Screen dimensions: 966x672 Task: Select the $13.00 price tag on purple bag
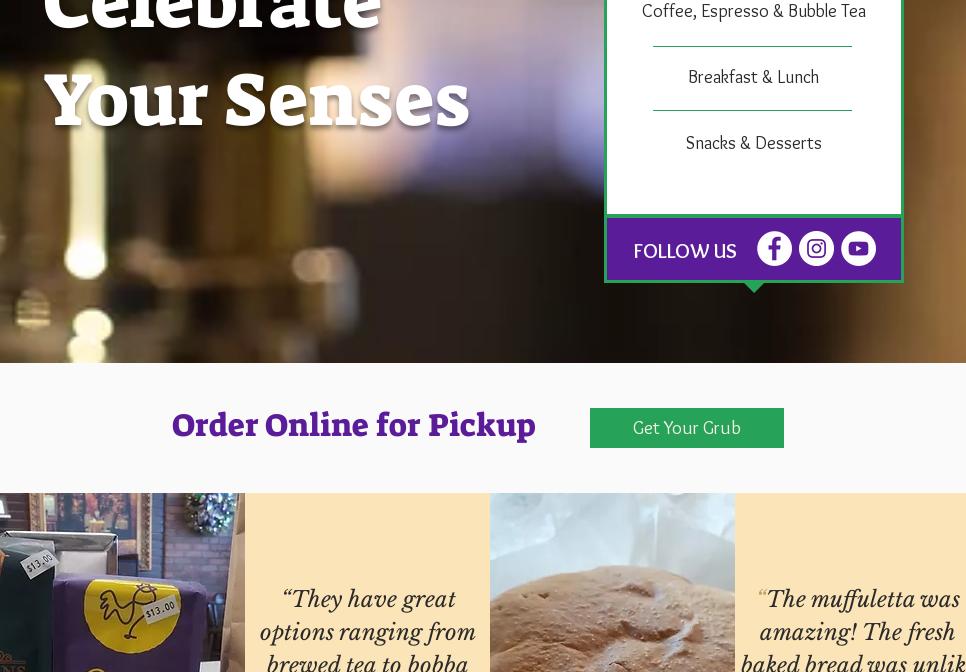pyautogui.click(x=160, y=610)
